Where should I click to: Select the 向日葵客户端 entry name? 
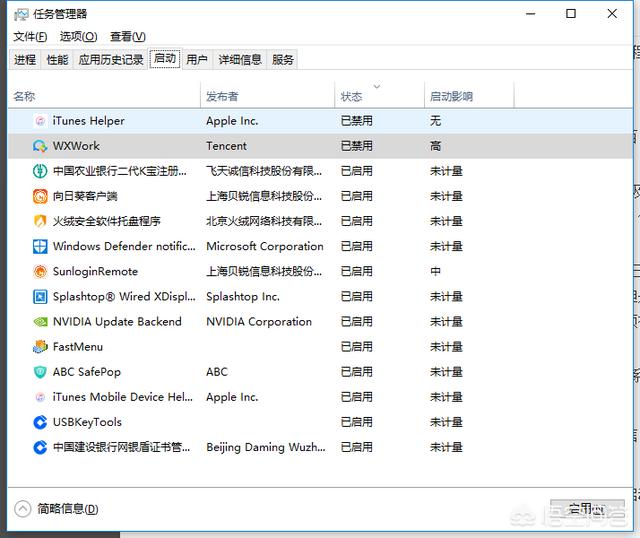pos(85,196)
